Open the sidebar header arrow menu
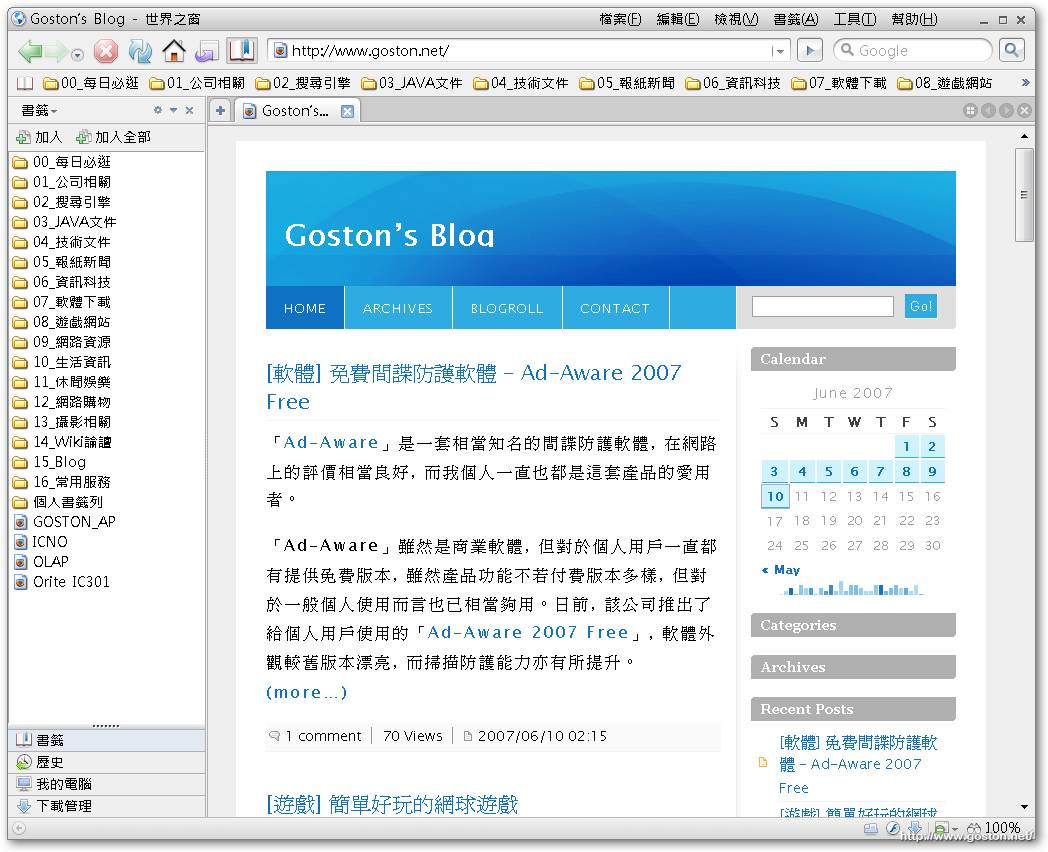The image size is (1048, 852). click(173, 110)
